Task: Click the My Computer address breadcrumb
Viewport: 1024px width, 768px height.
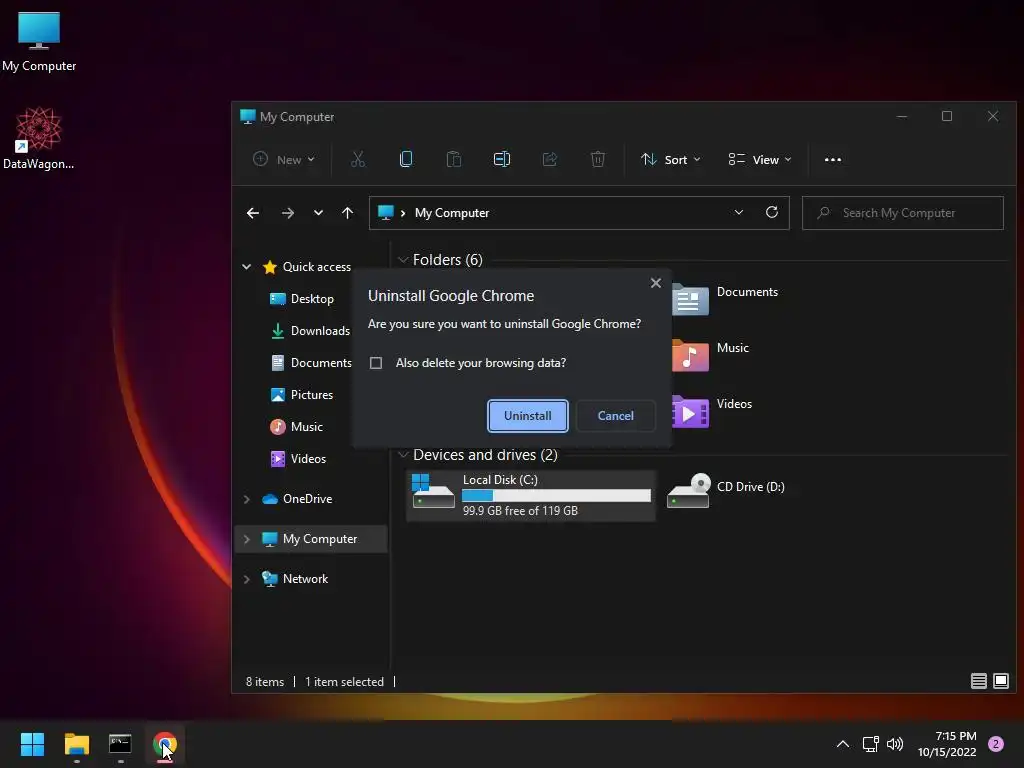Action: tap(452, 213)
